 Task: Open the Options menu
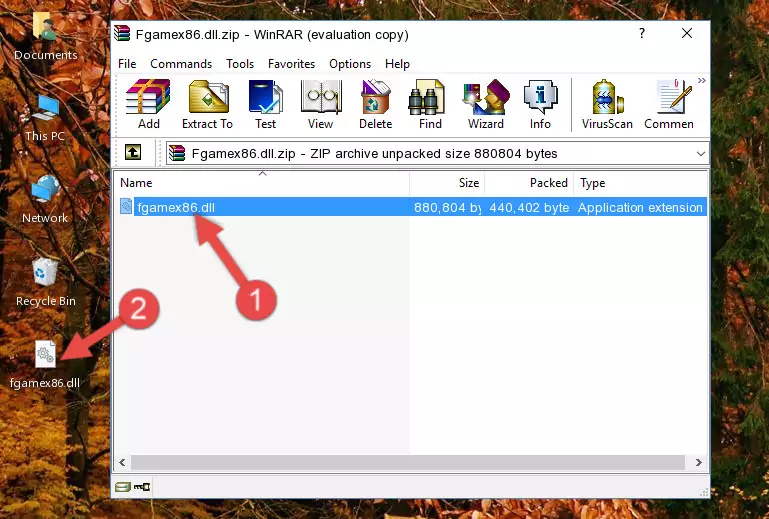[x=350, y=64]
